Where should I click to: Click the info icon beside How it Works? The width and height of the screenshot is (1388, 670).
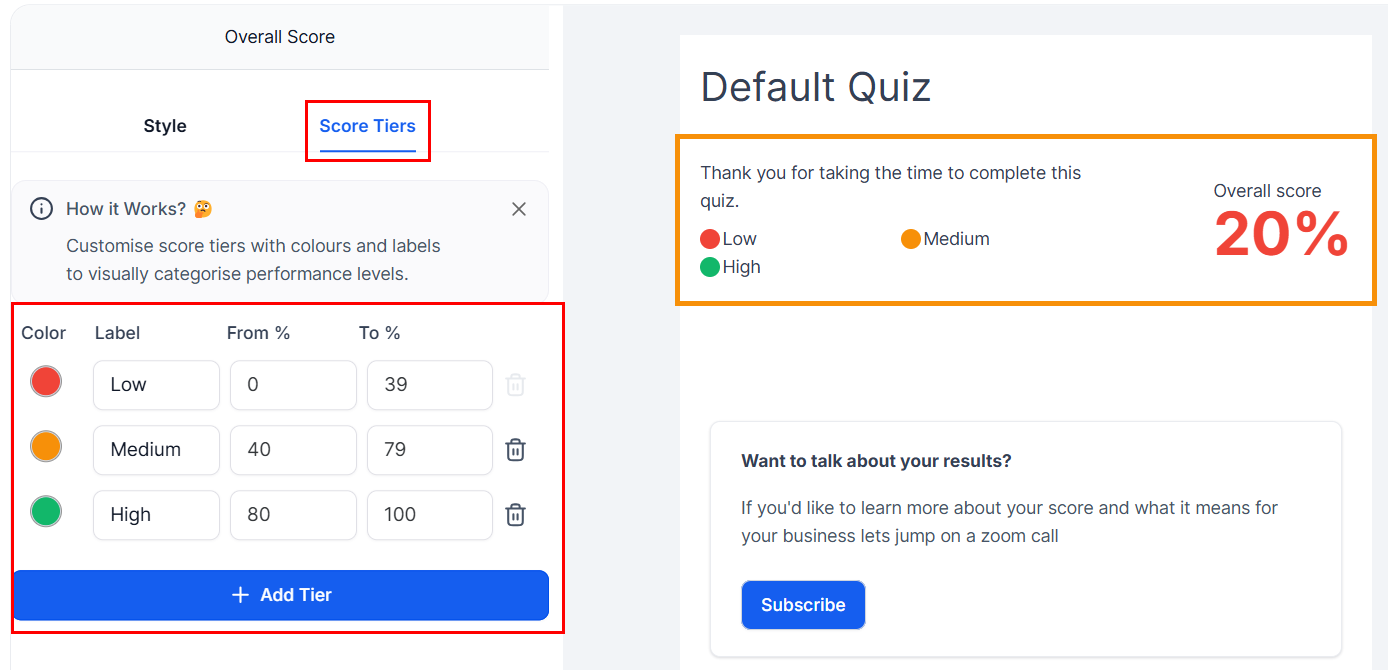point(41,209)
